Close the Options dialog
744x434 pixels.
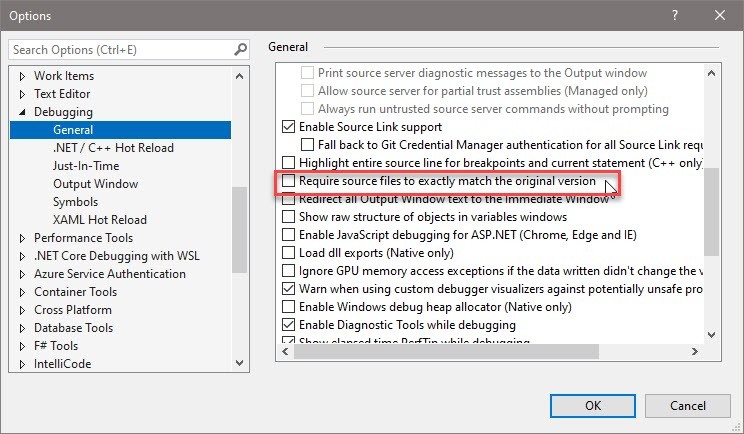(720, 16)
